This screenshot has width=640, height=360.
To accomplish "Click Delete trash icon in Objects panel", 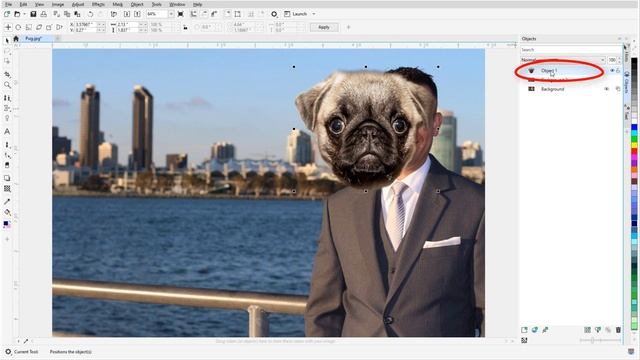I will pos(618,330).
